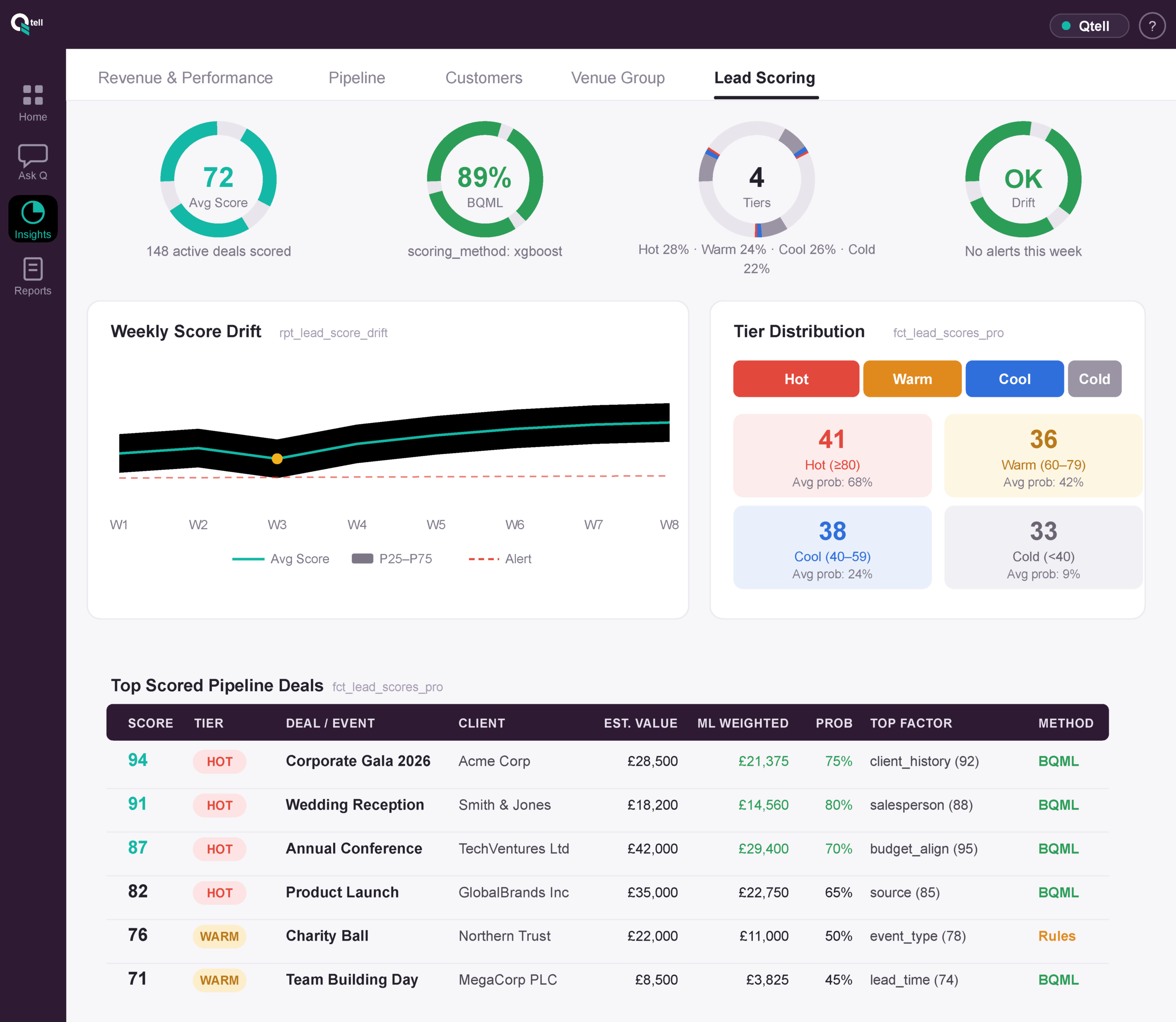This screenshot has width=1176, height=1022.
Task: Open the Customers tab
Action: 483,78
